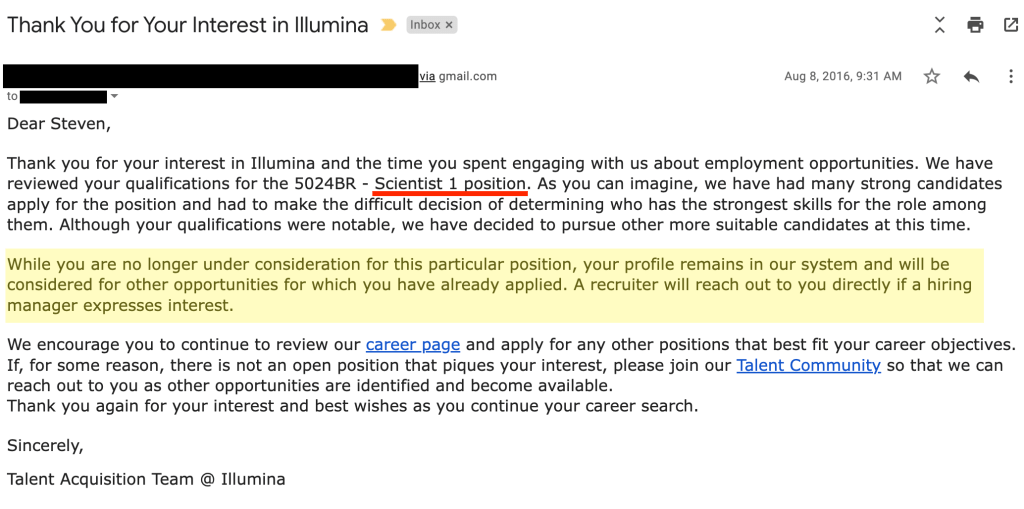The height and width of the screenshot is (509, 1024).
Task: Click the expand all messages icon
Action: pyautogui.click(x=939, y=25)
